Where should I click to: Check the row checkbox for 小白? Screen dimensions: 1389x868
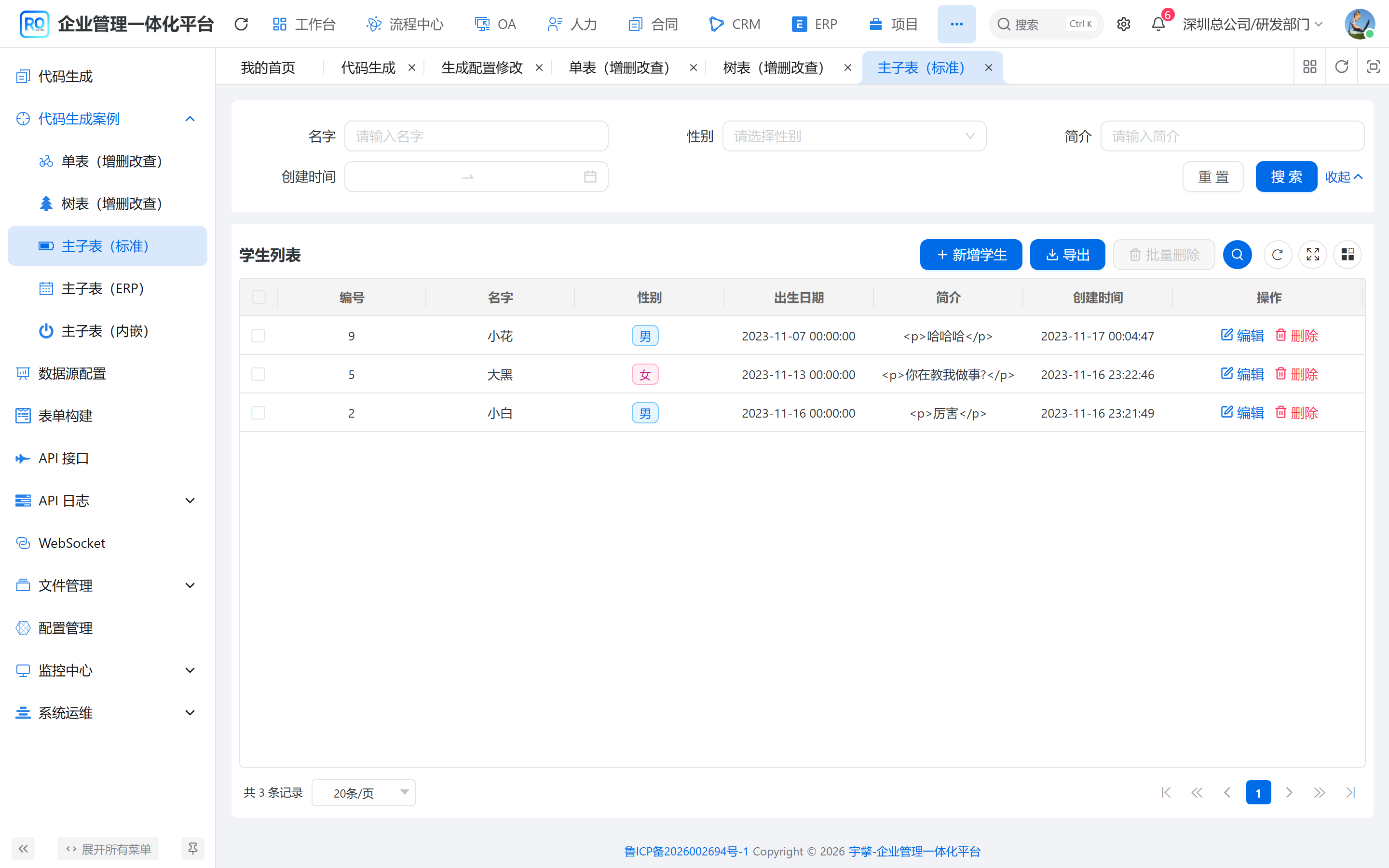click(259, 413)
